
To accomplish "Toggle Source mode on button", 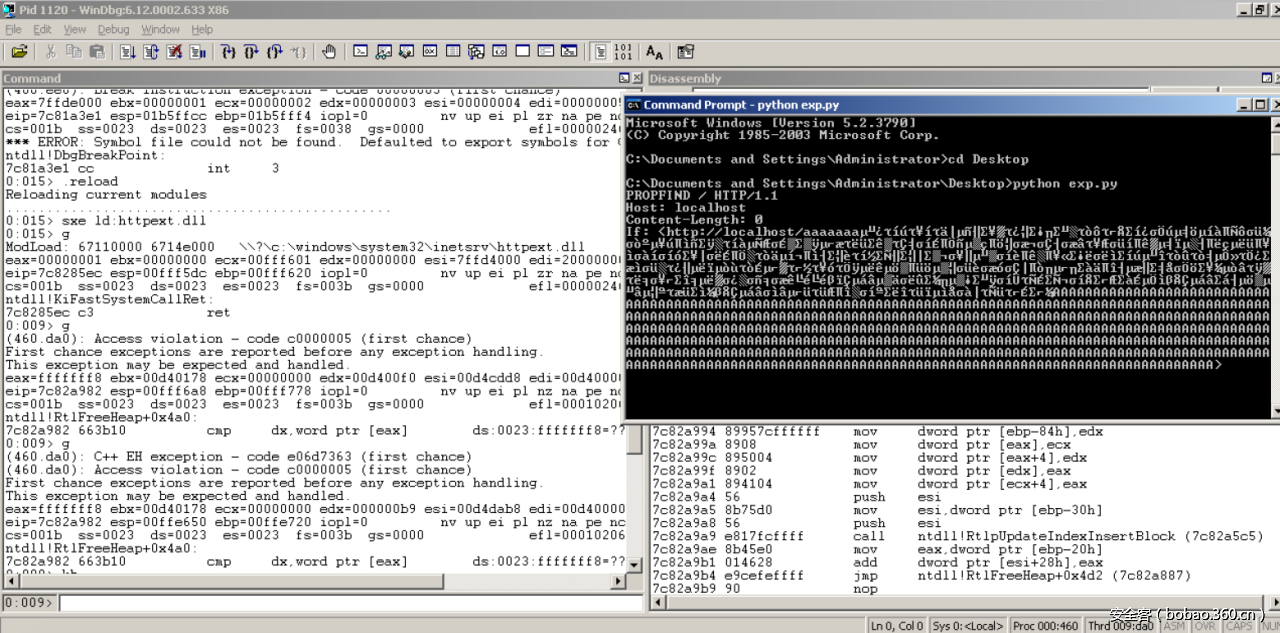I will pos(599,51).
